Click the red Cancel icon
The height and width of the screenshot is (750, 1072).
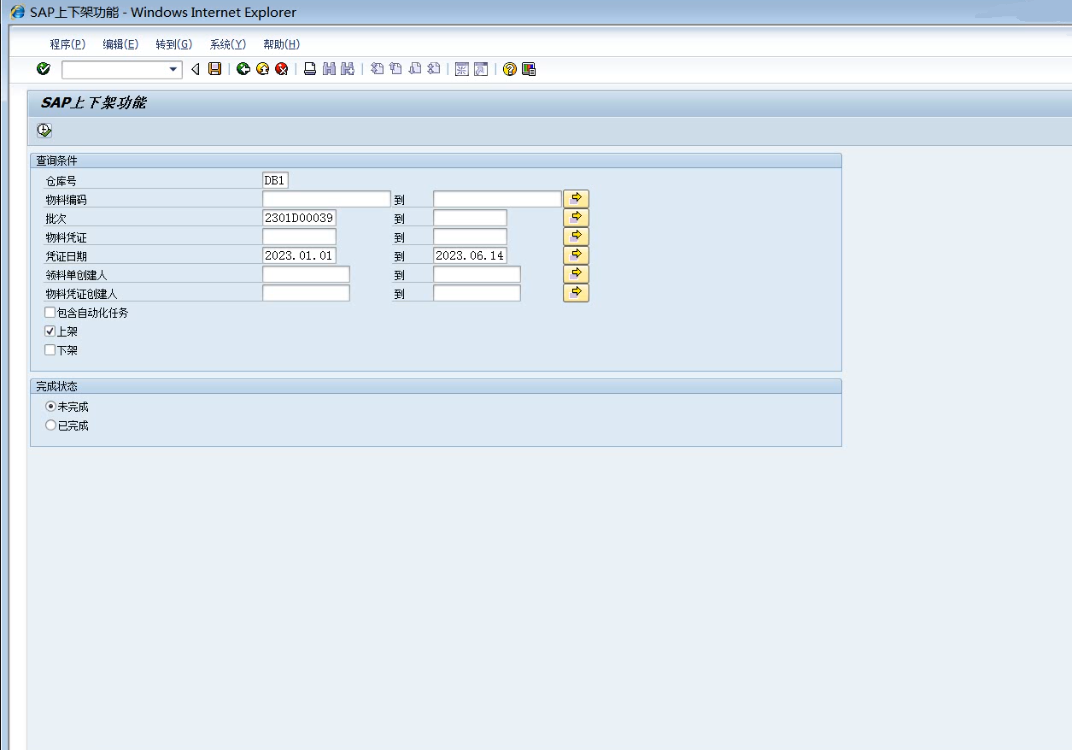pyautogui.click(x=282, y=69)
